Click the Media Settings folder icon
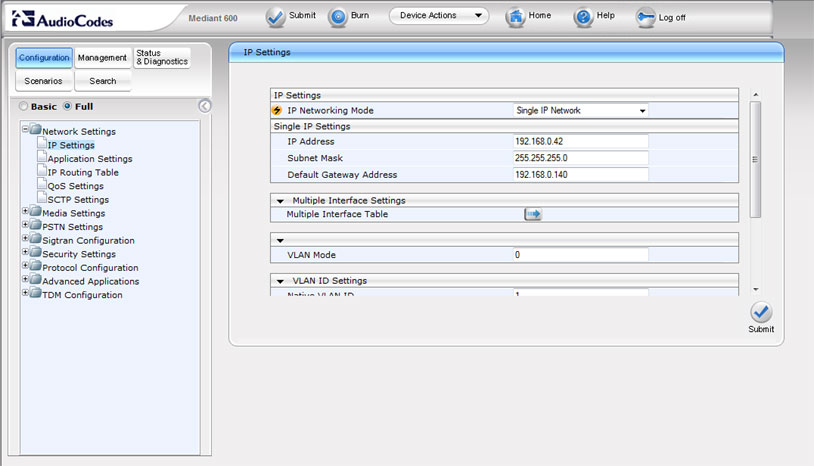The height and width of the screenshot is (466, 814). (x=35, y=211)
